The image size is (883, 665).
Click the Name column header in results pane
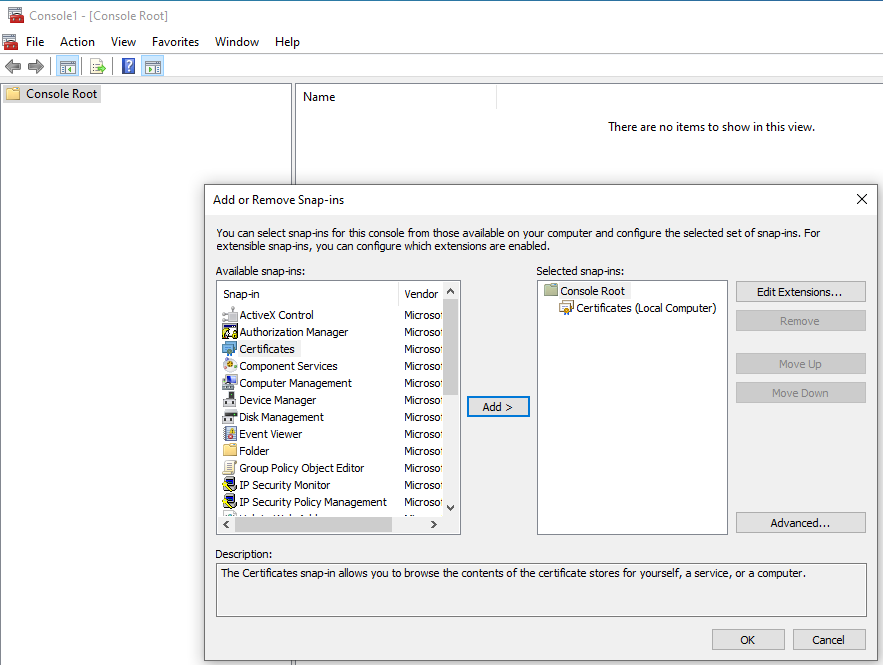coord(396,97)
